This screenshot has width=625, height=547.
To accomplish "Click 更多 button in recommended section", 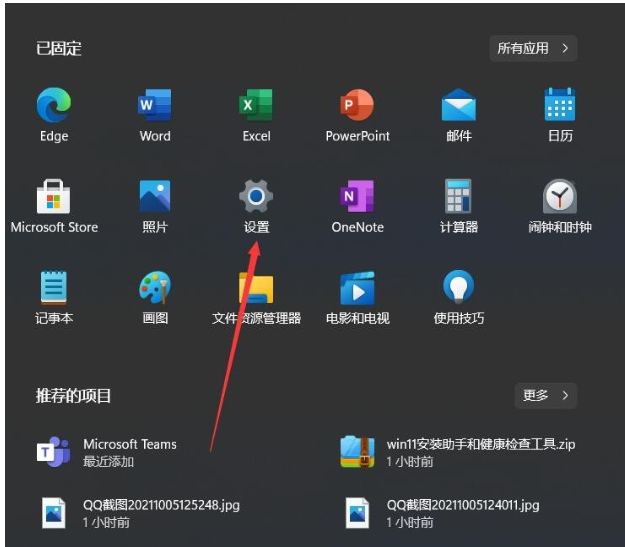I will [546, 395].
